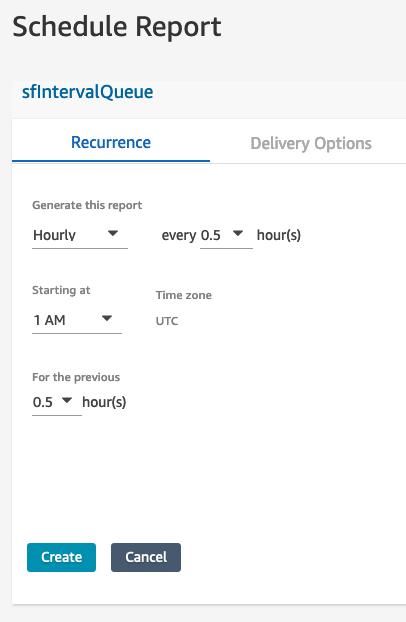Select the 0.5 value under 'For the previous'
The height and width of the screenshot is (622, 406).
pyautogui.click(x=57, y=402)
